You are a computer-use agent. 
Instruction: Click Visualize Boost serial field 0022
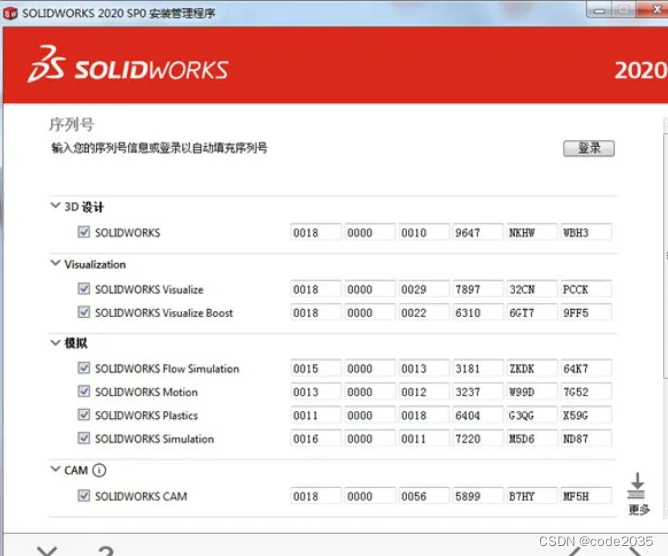tap(424, 313)
